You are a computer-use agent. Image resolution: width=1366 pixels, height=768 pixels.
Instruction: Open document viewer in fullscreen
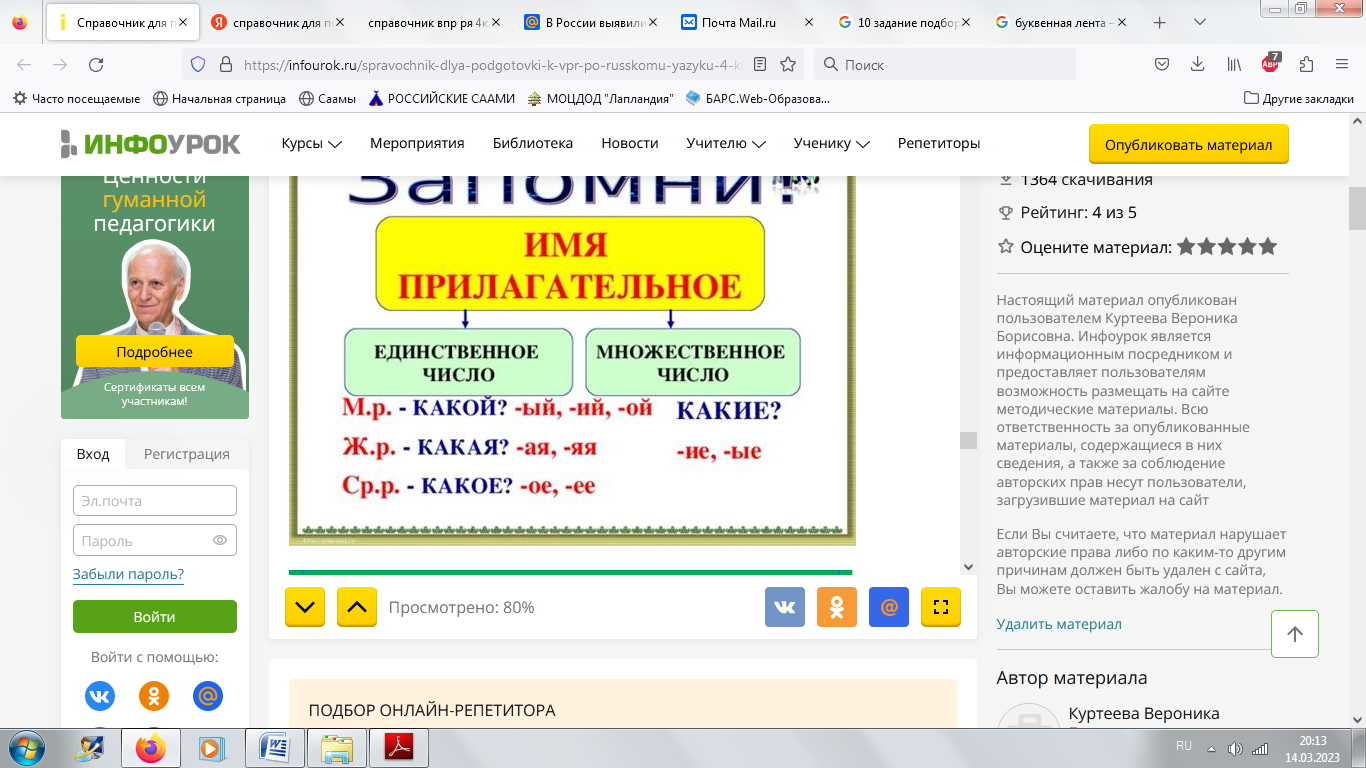pos(941,607)
